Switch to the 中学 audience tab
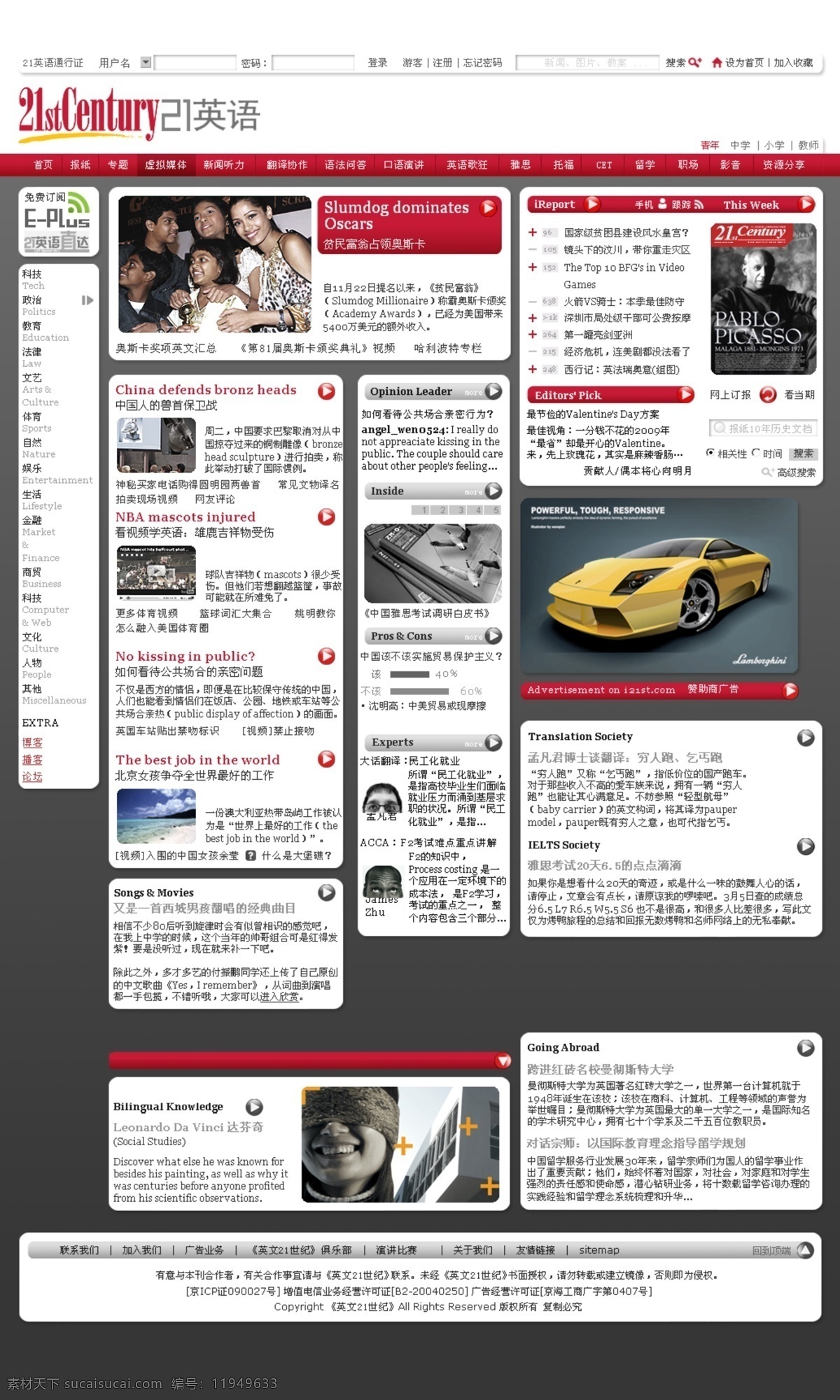 pos(740,145)
